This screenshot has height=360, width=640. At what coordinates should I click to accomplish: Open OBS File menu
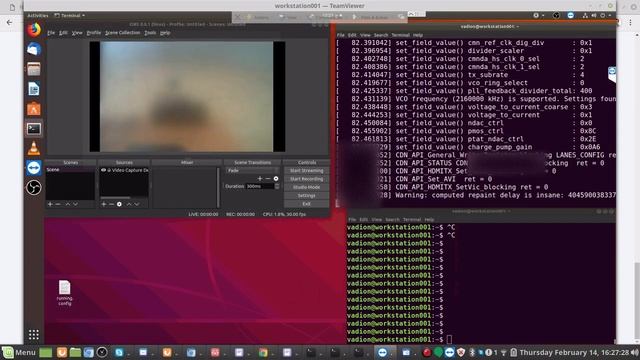(x=51, y=33)
